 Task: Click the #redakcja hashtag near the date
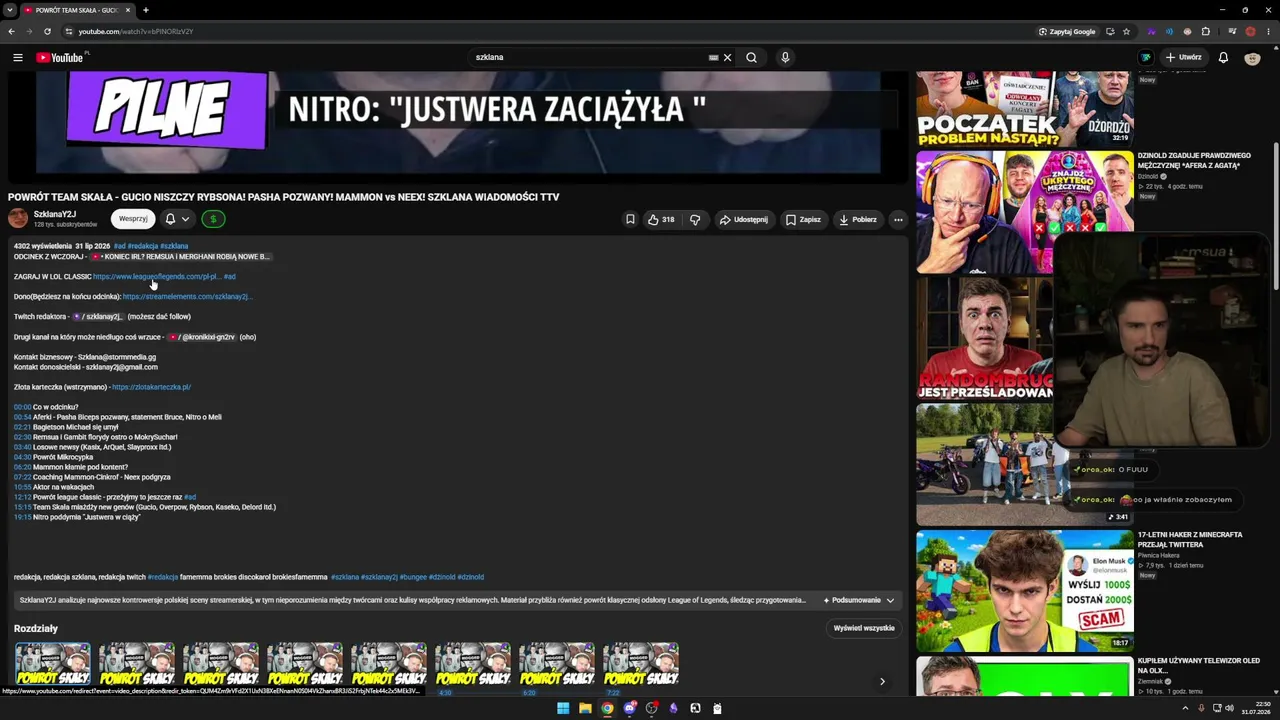coord(142,246)
